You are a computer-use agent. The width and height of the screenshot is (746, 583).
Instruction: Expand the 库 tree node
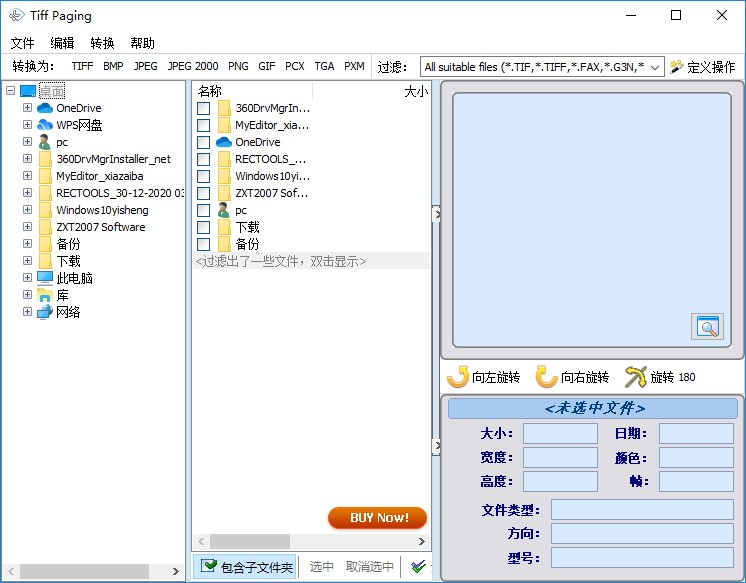pyautogui.click(x=27, y=295)
